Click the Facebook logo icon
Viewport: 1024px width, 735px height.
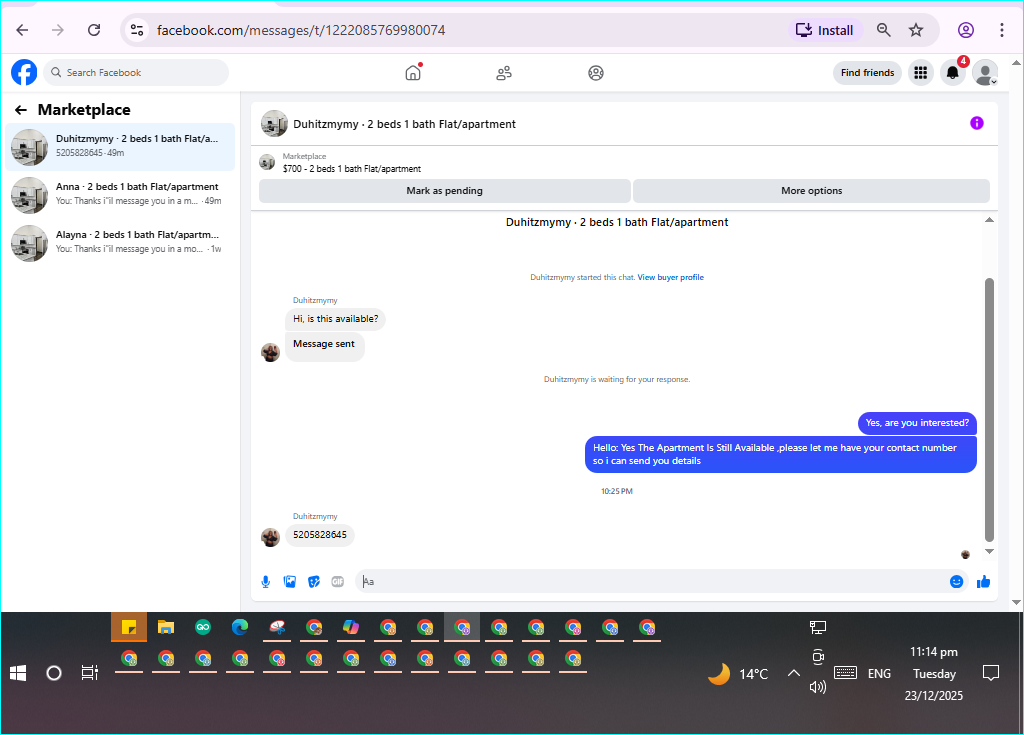click(24, 73)
